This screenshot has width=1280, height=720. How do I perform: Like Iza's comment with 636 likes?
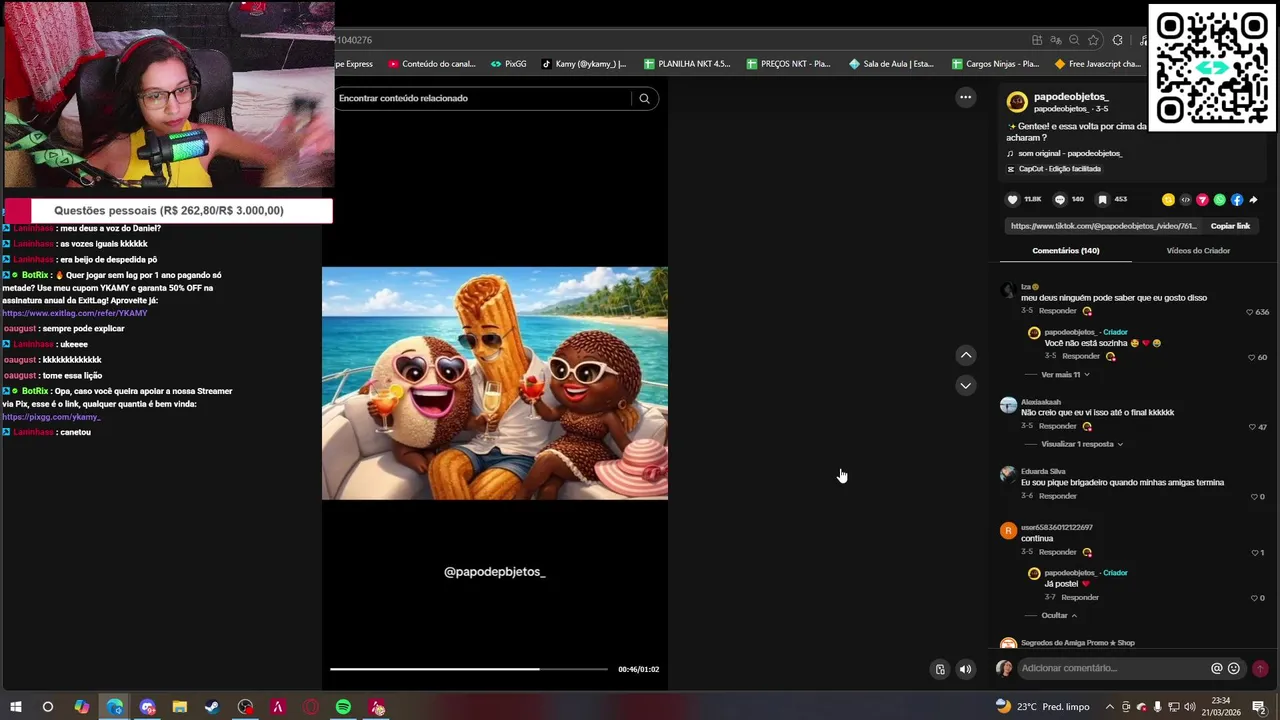point(1250,312)
